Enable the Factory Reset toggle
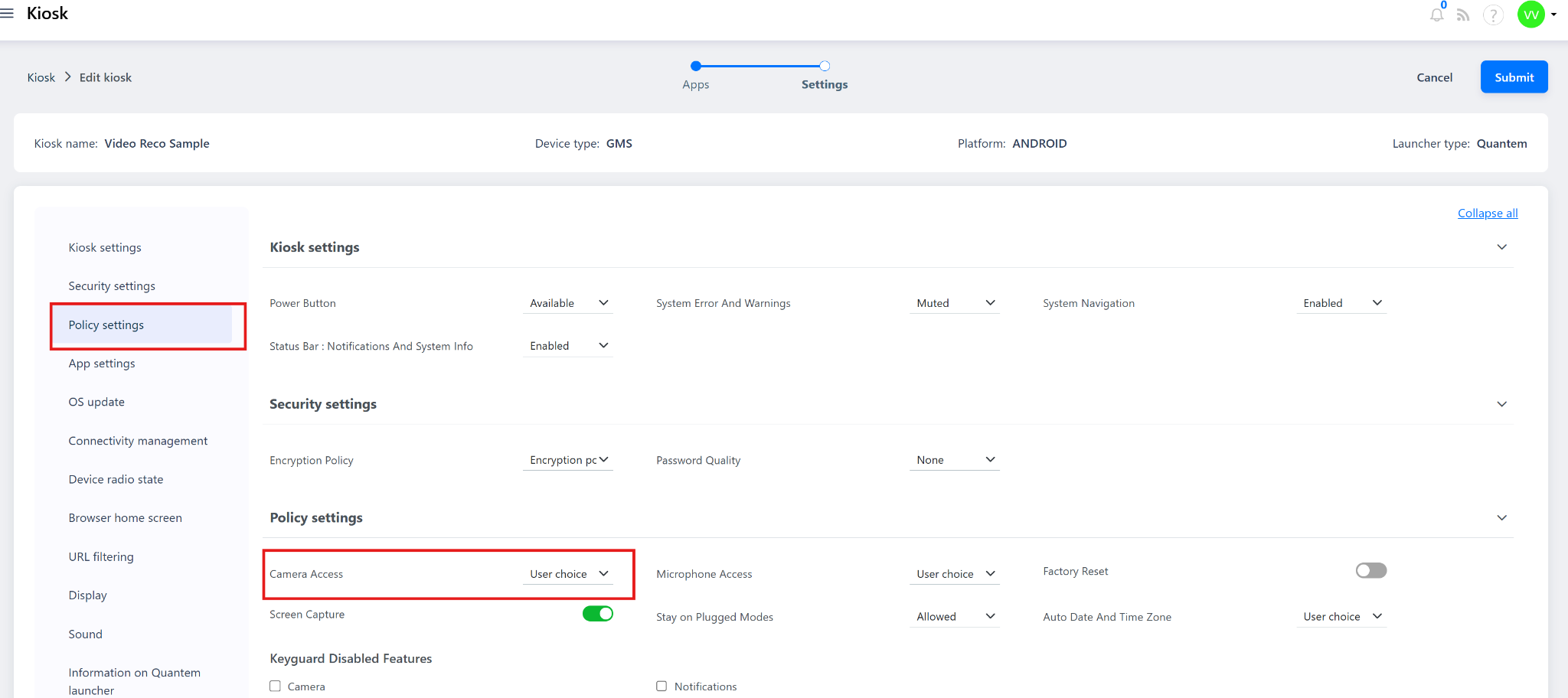Viewport: 1568px width, 698px height. [1370, 571]
